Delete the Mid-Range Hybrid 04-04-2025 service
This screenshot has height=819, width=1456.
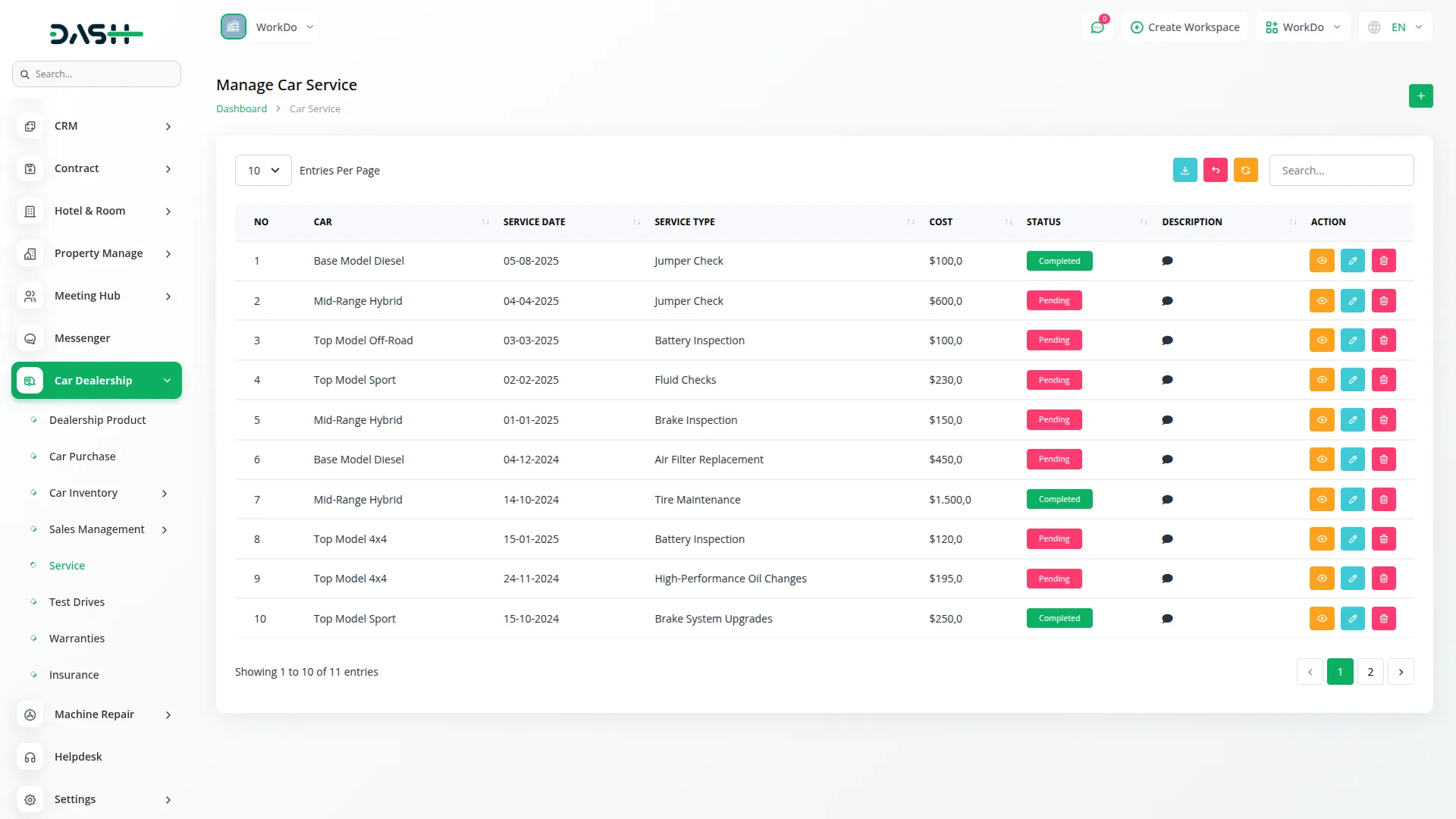coord(1383,301)
